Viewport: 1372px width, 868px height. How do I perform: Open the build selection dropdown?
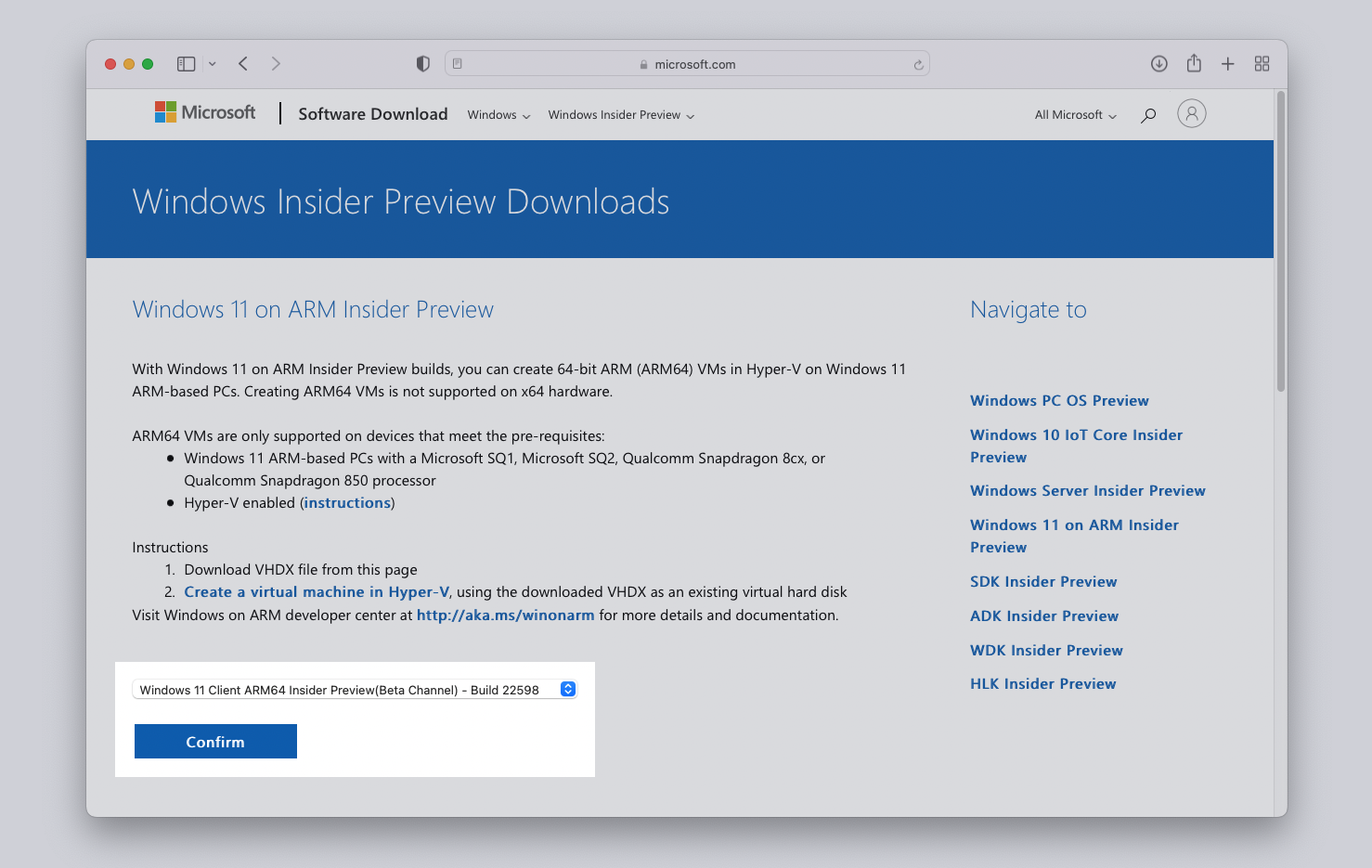(x=355, y=690)
